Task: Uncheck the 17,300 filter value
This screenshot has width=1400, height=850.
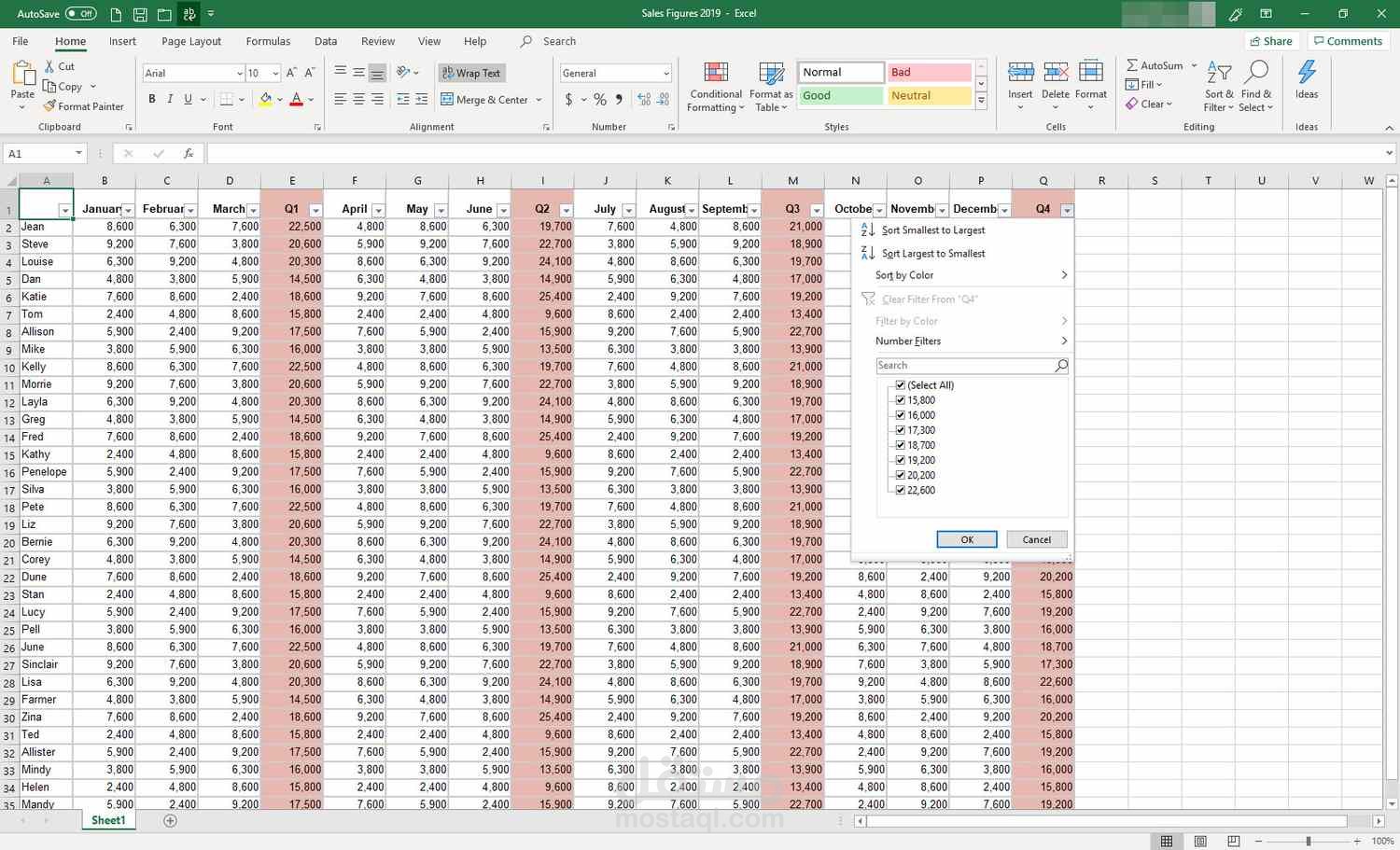Action: tap(900, 430)
